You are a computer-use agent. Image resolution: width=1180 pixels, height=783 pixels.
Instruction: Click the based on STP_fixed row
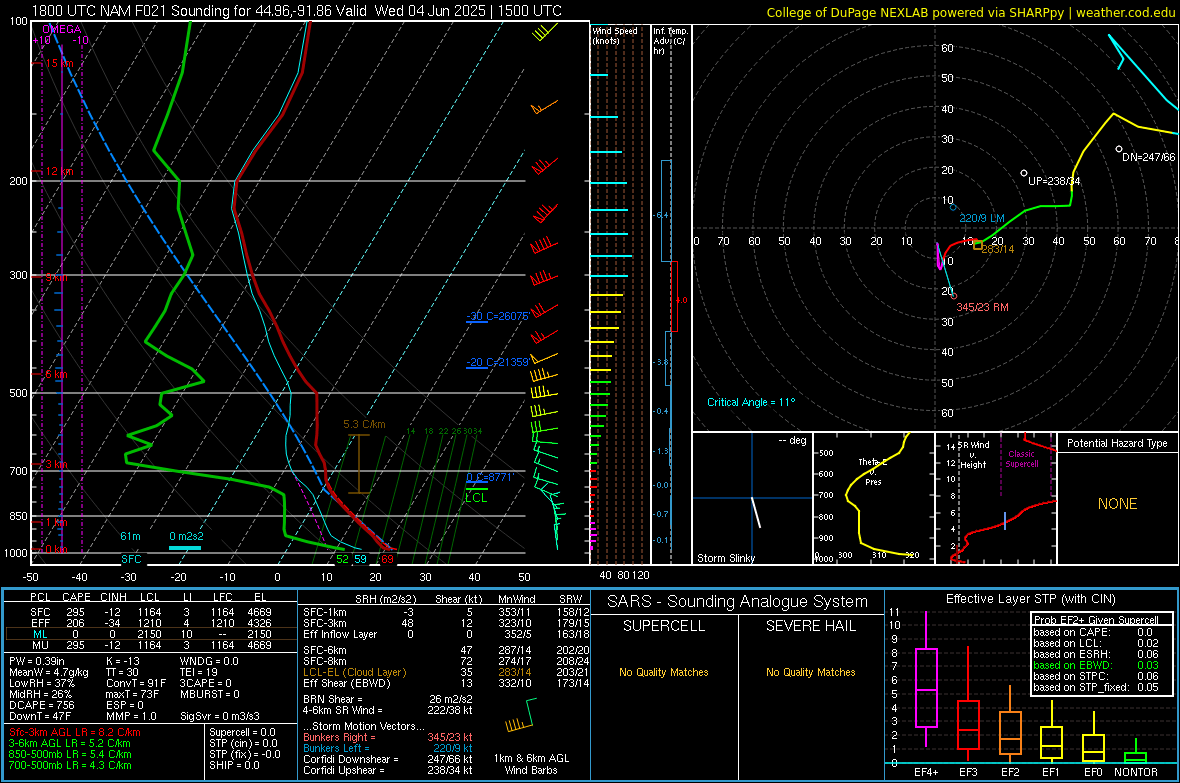pos(1096,687)
